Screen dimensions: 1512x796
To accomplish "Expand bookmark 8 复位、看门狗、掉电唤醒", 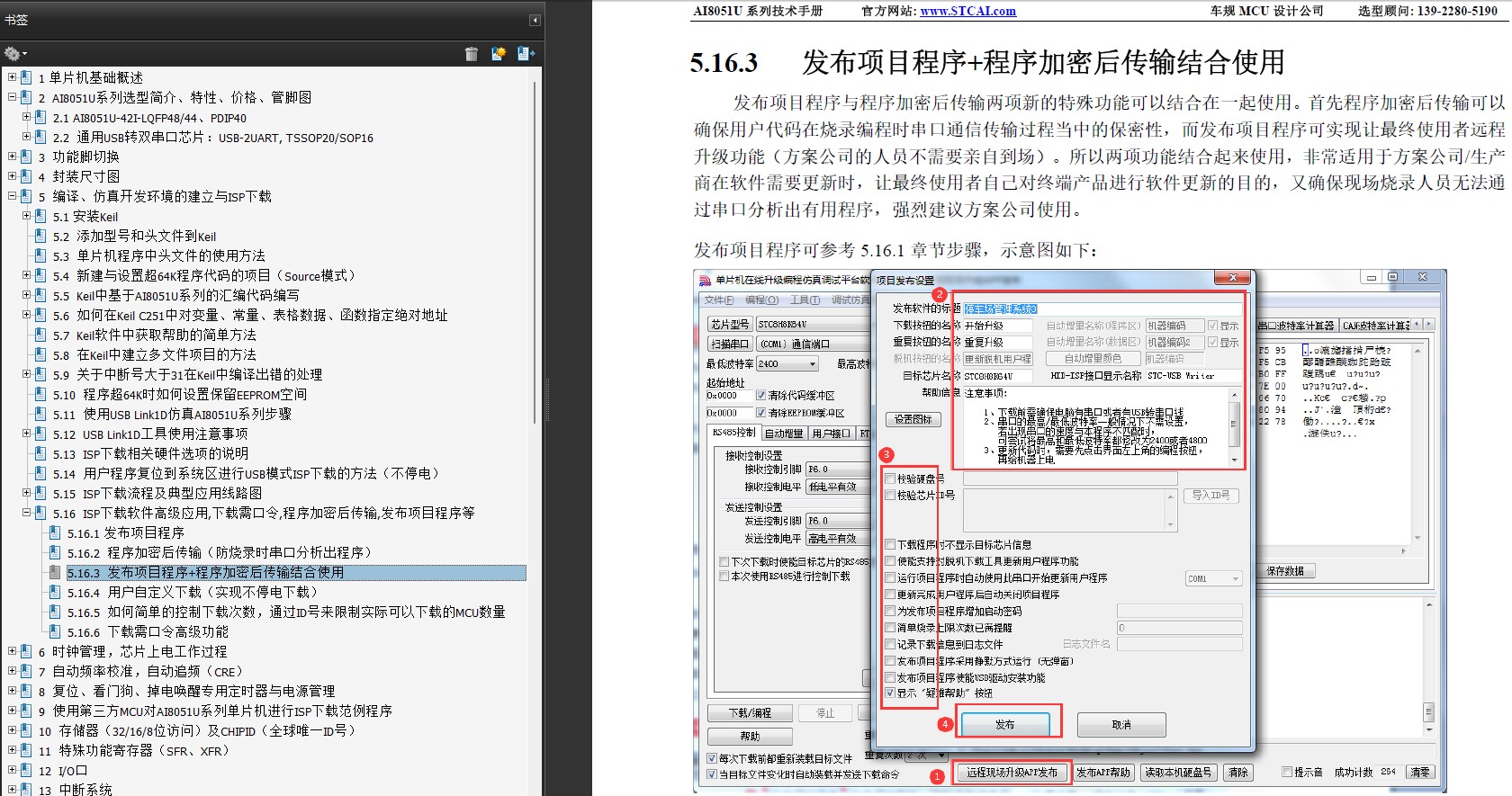I will [12, 691].
